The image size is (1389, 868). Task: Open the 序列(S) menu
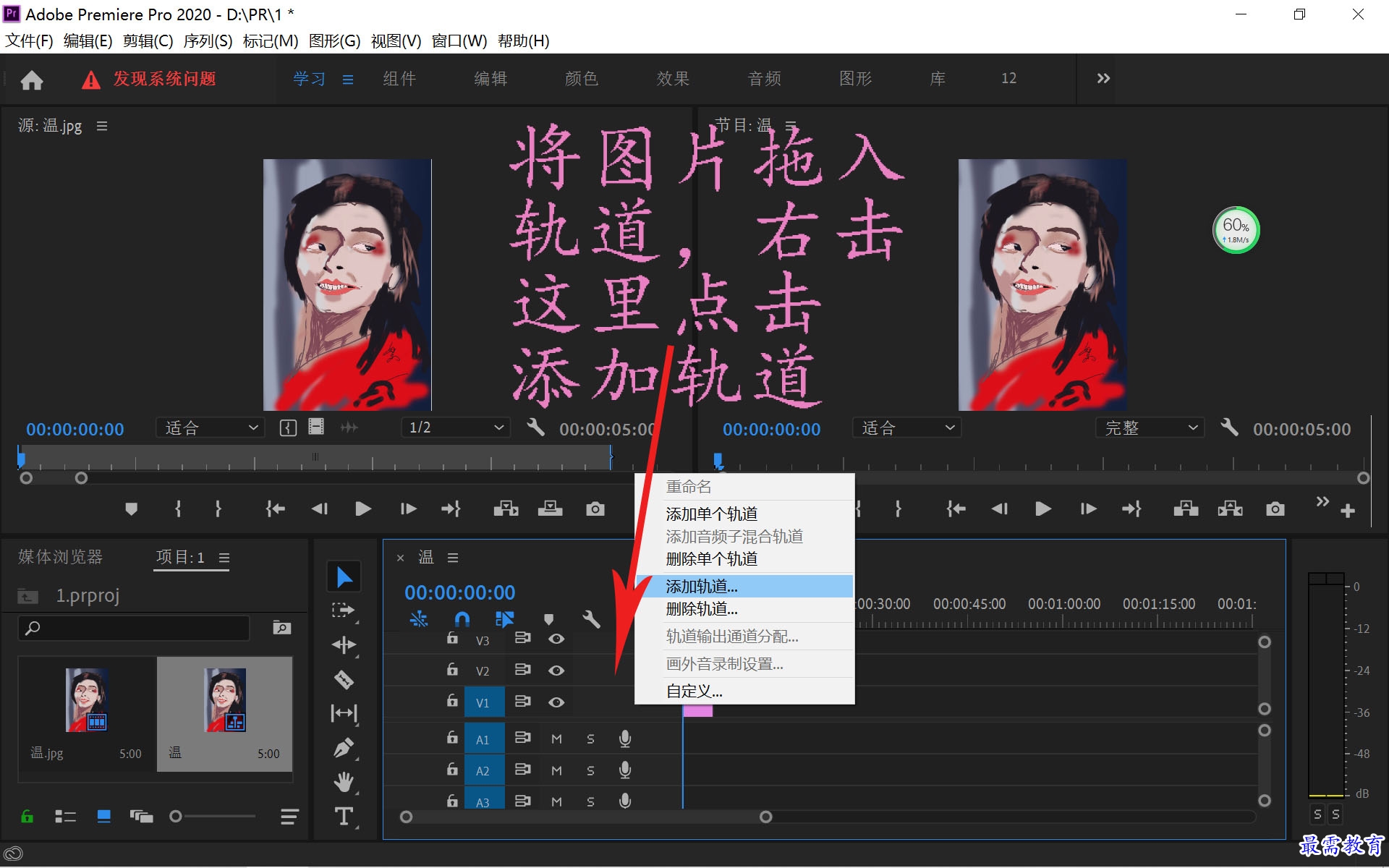coord(208,41)
